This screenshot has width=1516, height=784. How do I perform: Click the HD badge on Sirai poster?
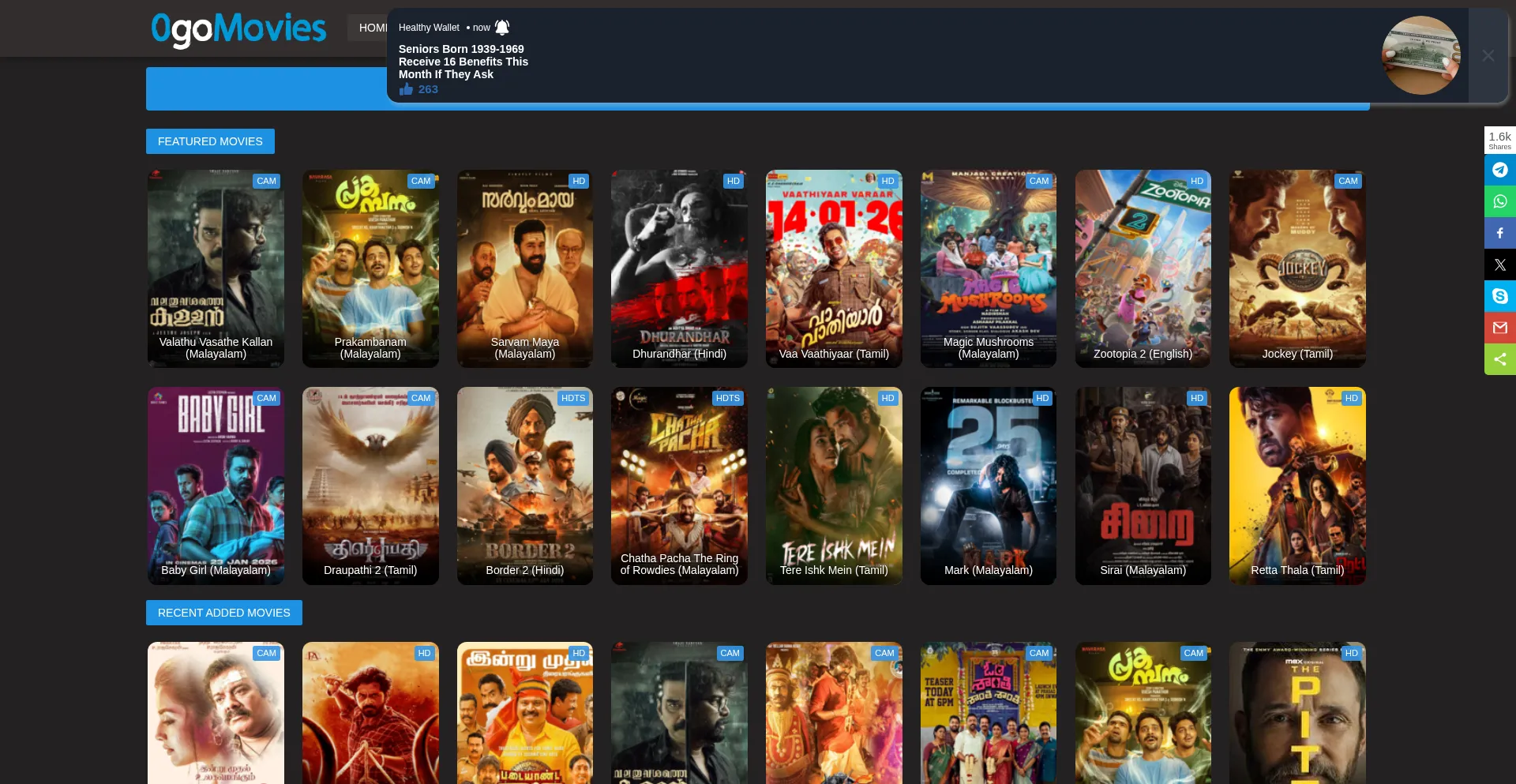tap(1197, 398)
